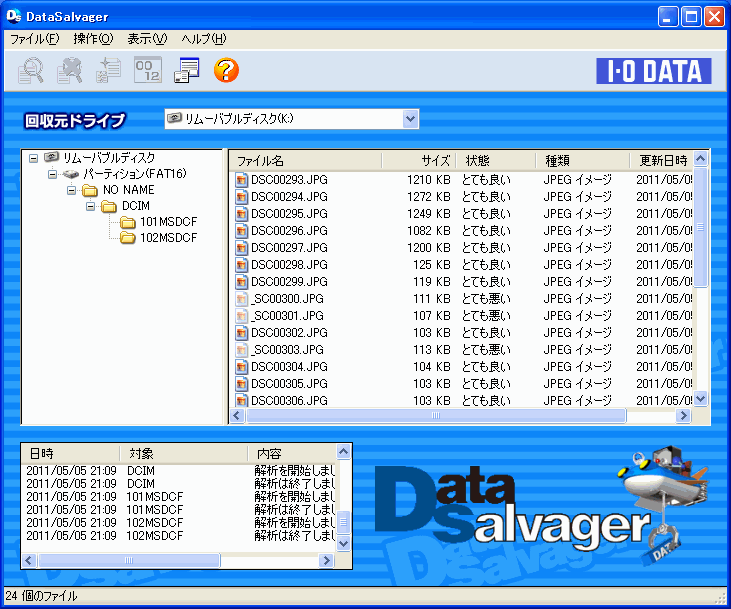Click file list vertical scrollbar up arrow
Screen dimensions: 731x609
tap(701, 159)
